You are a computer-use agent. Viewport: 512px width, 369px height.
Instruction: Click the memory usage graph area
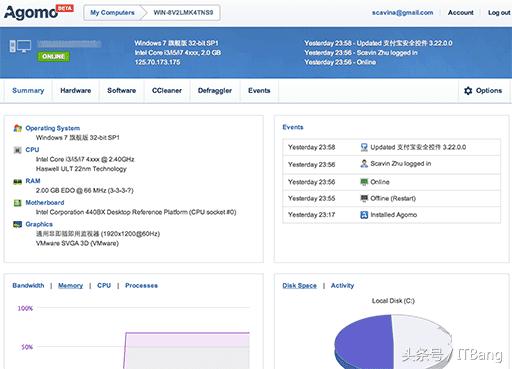(187, 350)
